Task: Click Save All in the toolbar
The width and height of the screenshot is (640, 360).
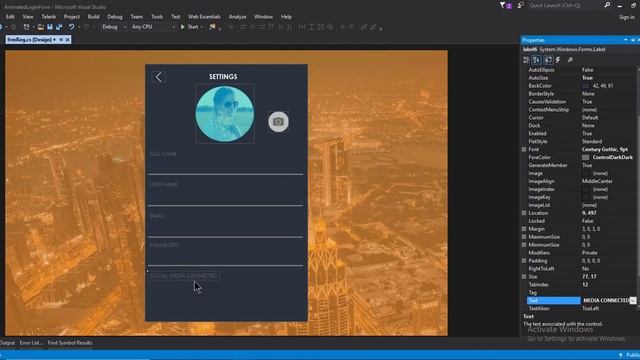Action: pos(59,27)
